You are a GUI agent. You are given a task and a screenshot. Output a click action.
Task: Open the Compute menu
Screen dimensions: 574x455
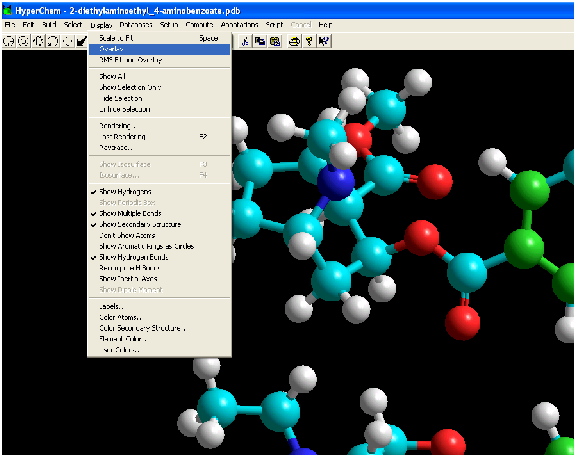coord(199,25)
